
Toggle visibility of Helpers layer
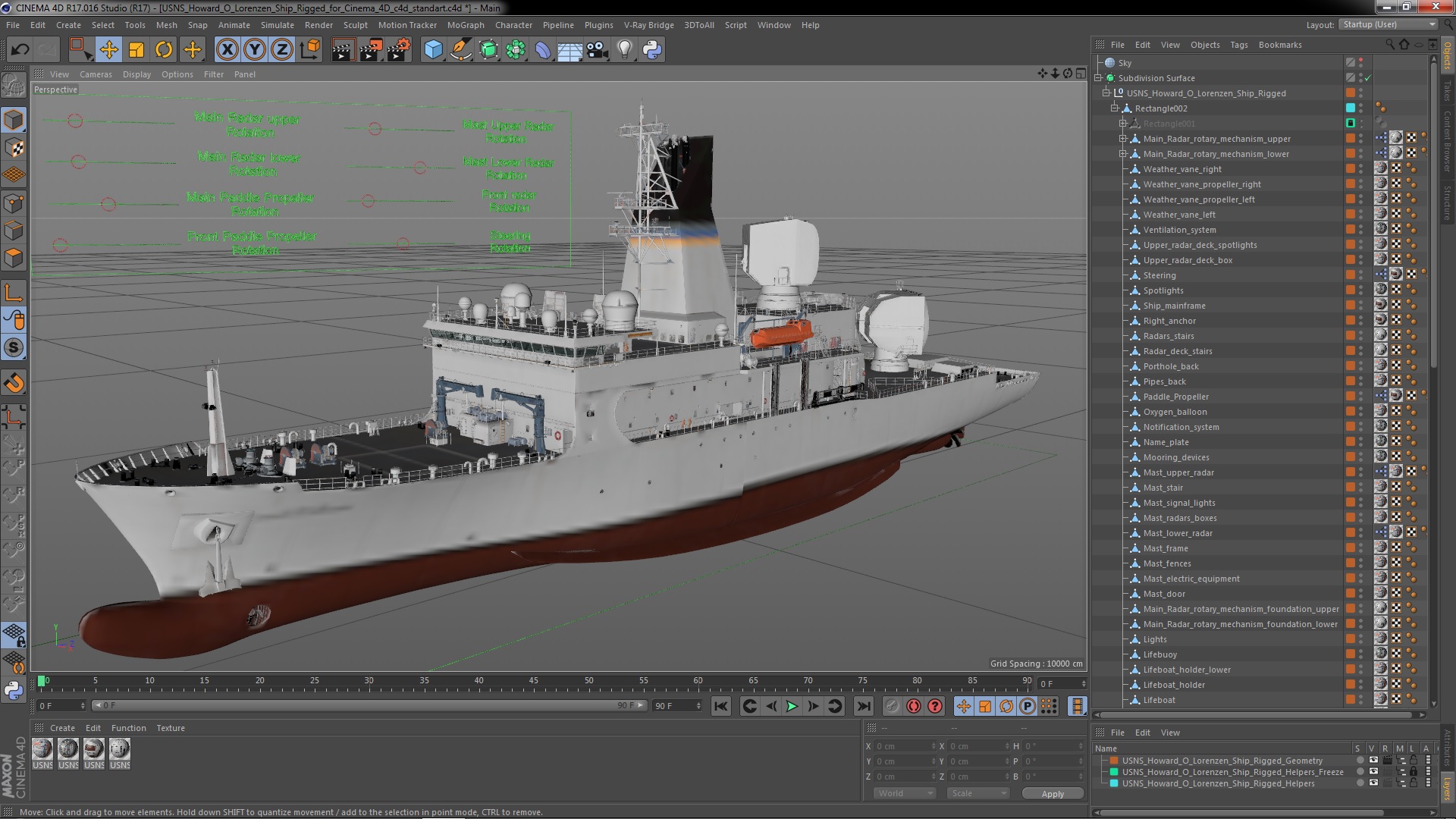click(x=1373, y=783)
